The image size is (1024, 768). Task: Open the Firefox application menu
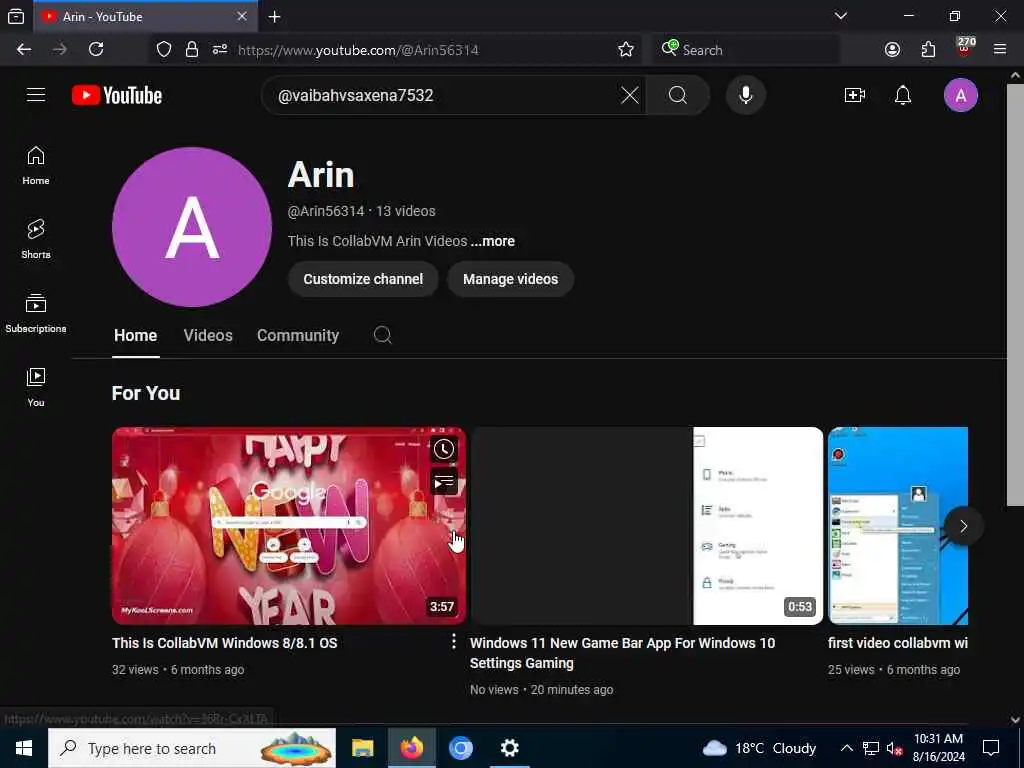click(x=1000, y=50)
